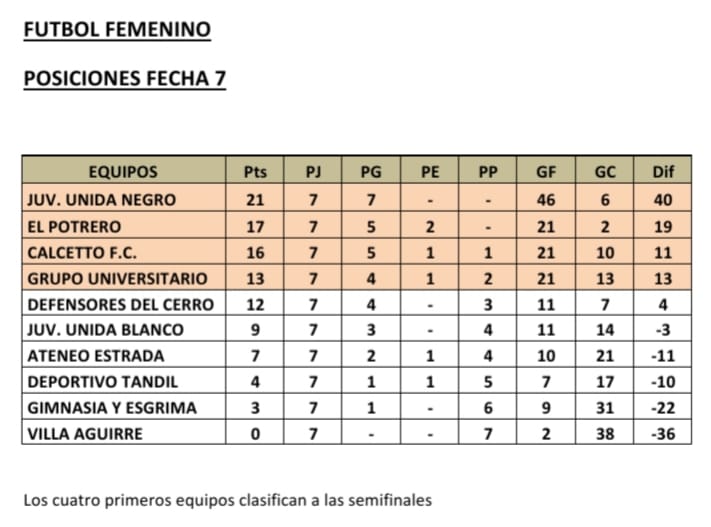Select the GRUPO UNIVERSITARIO cell
711x527 pixels.
click(117, 278)
